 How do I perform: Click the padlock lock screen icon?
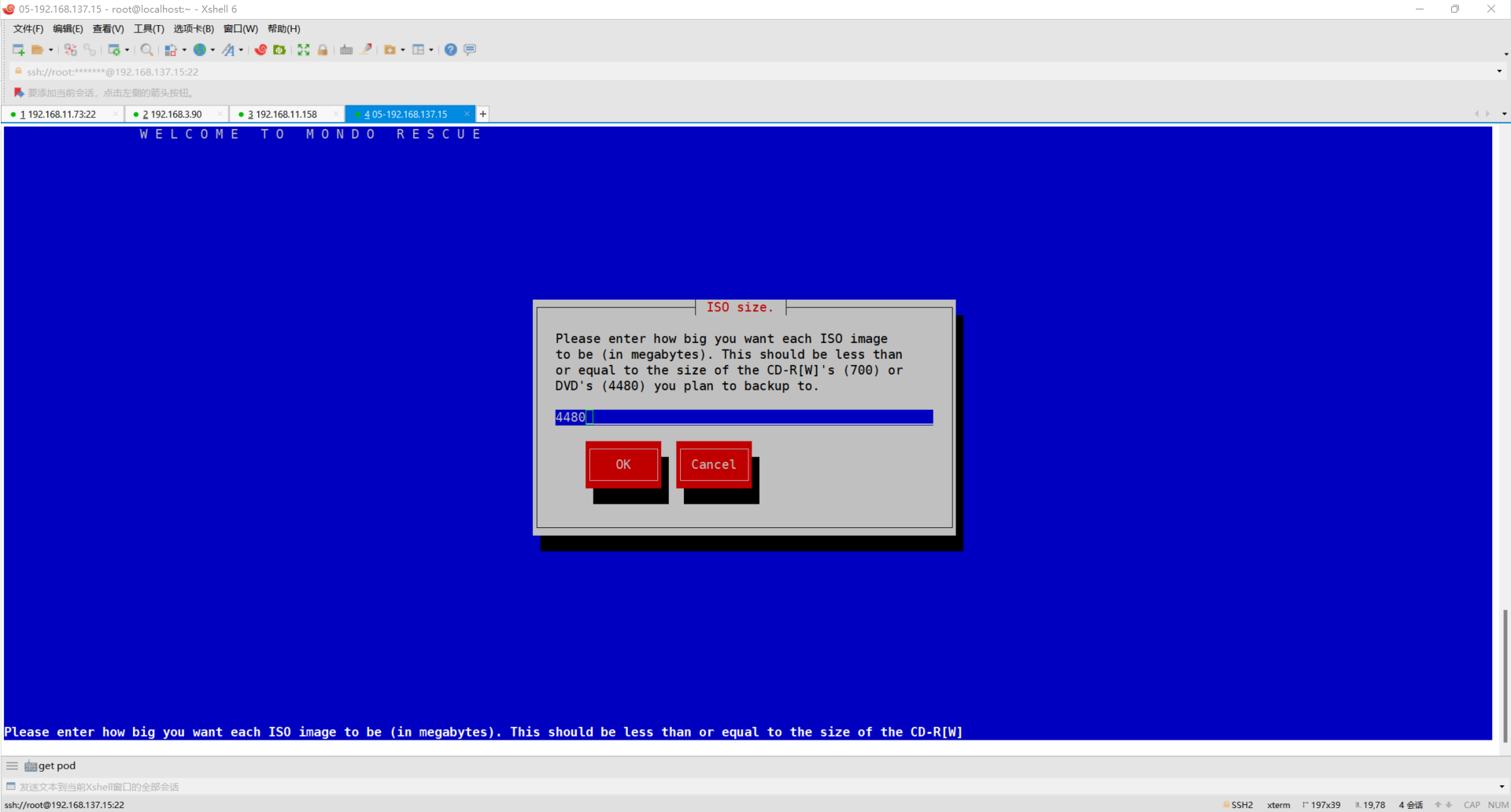pyautogui.click(x=323, y=50)
